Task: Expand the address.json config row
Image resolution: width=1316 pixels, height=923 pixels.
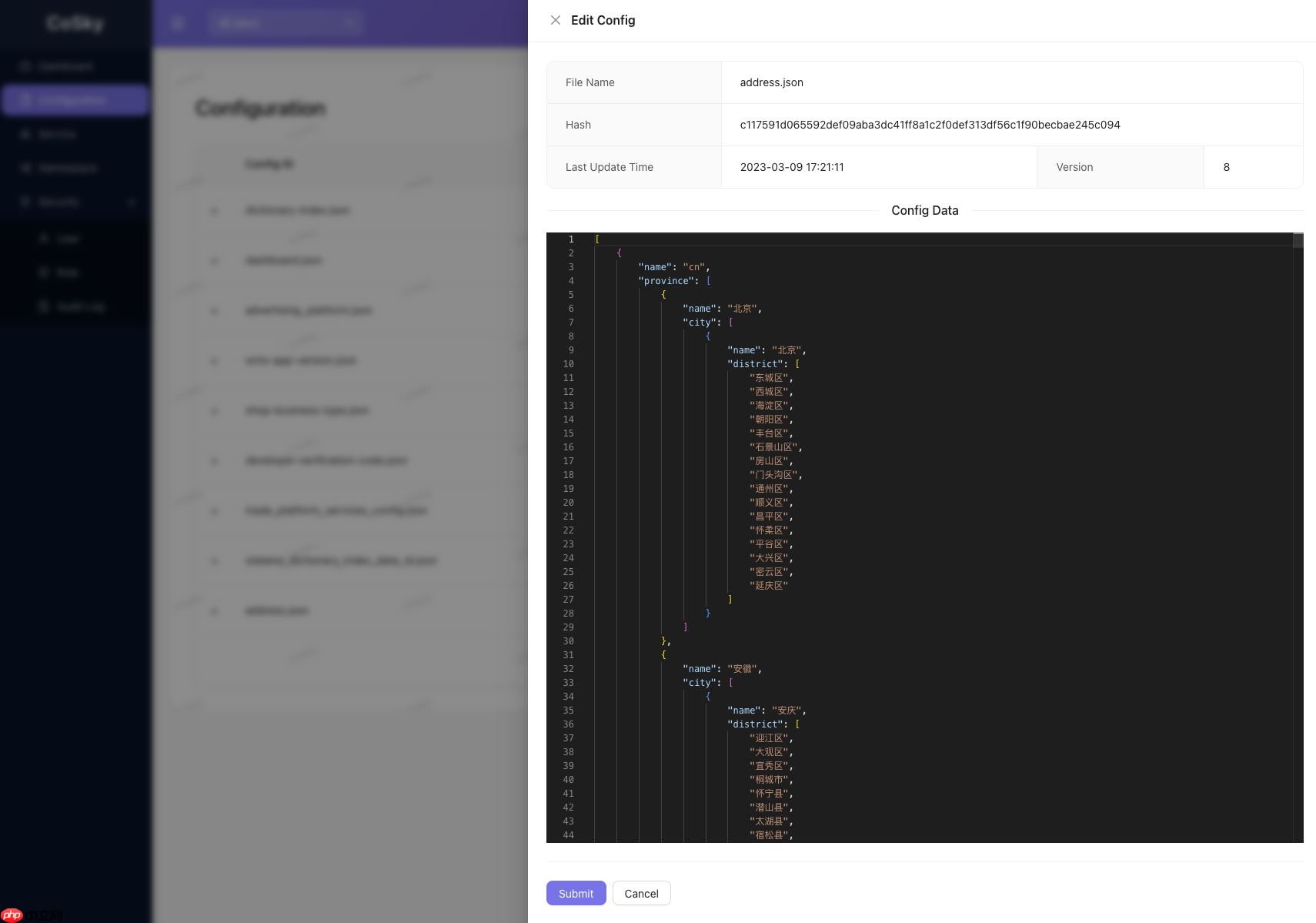Action: (215, 610)
